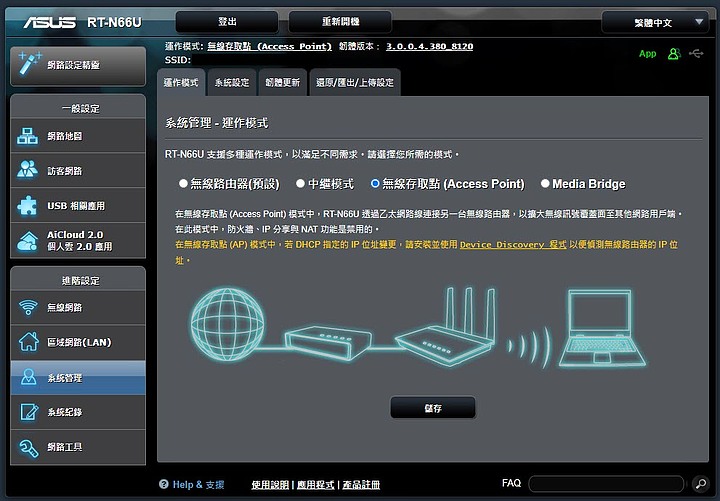720x501 pixels.
Task: Click the 系統紀錄 notepad icon
Action: click(29, 412)
